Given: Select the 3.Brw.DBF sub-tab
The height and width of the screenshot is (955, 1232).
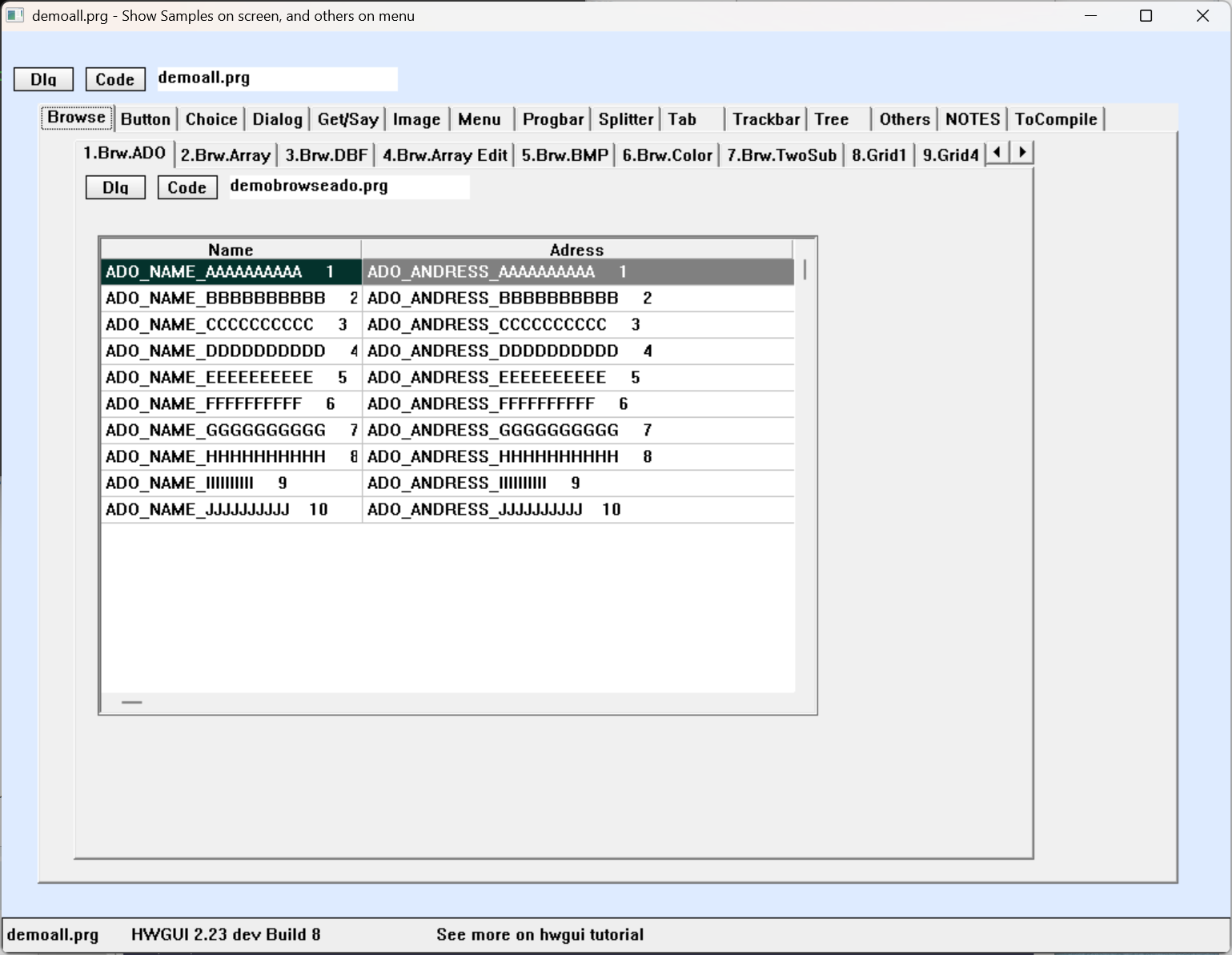Looking at the screenshot, I should pyautogui.click(x=326, y=155).
